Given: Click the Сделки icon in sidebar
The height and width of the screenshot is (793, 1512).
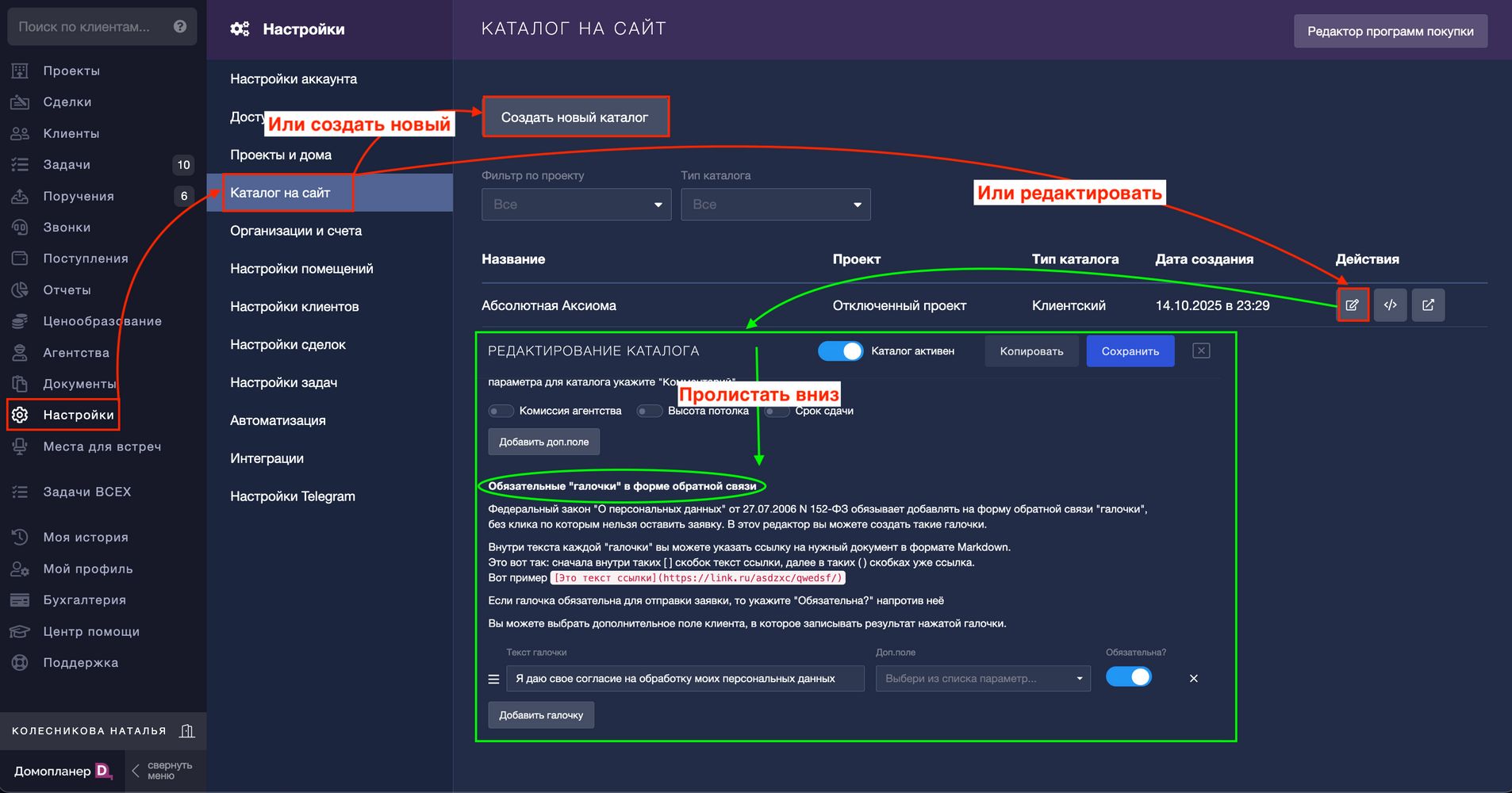Looking at the screenshot, I should click(x=20, y=102).
